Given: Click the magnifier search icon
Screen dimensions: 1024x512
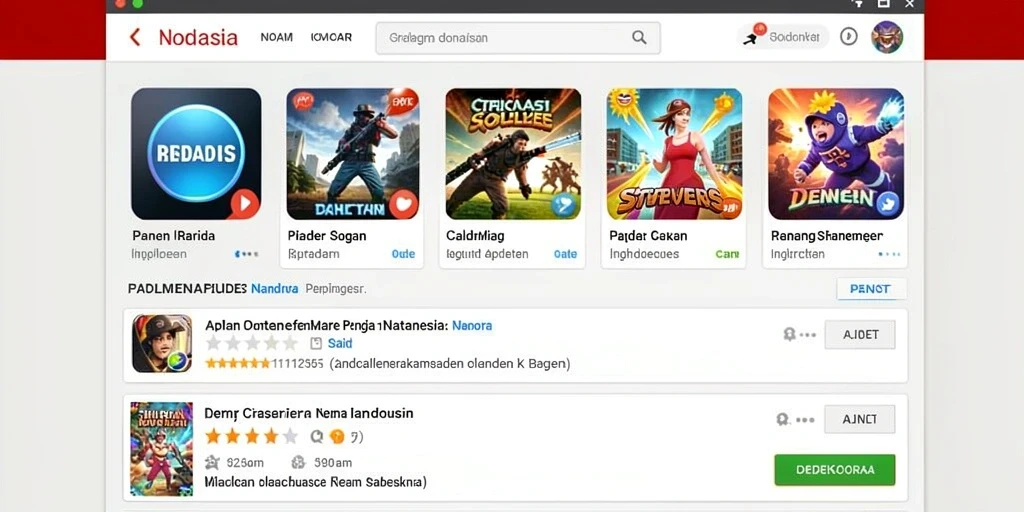Looking at the screenshot, I should pos(639,37).
